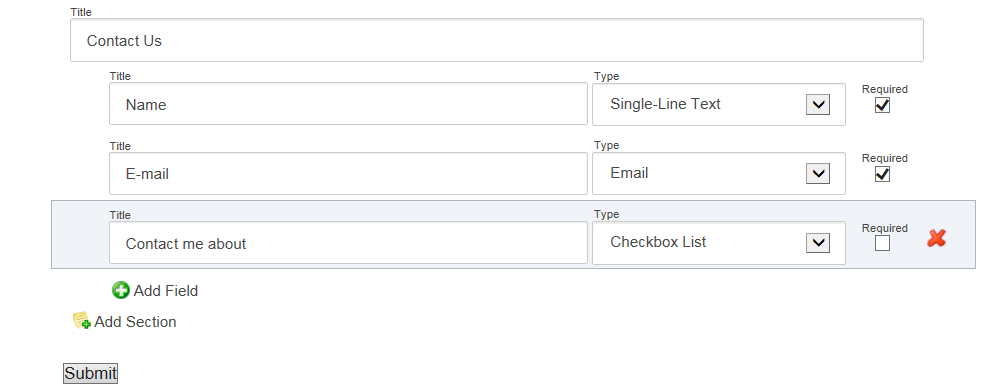Click the Required label in the E-mail row
The width and height of the screenshot is (983, 390).
885,158
